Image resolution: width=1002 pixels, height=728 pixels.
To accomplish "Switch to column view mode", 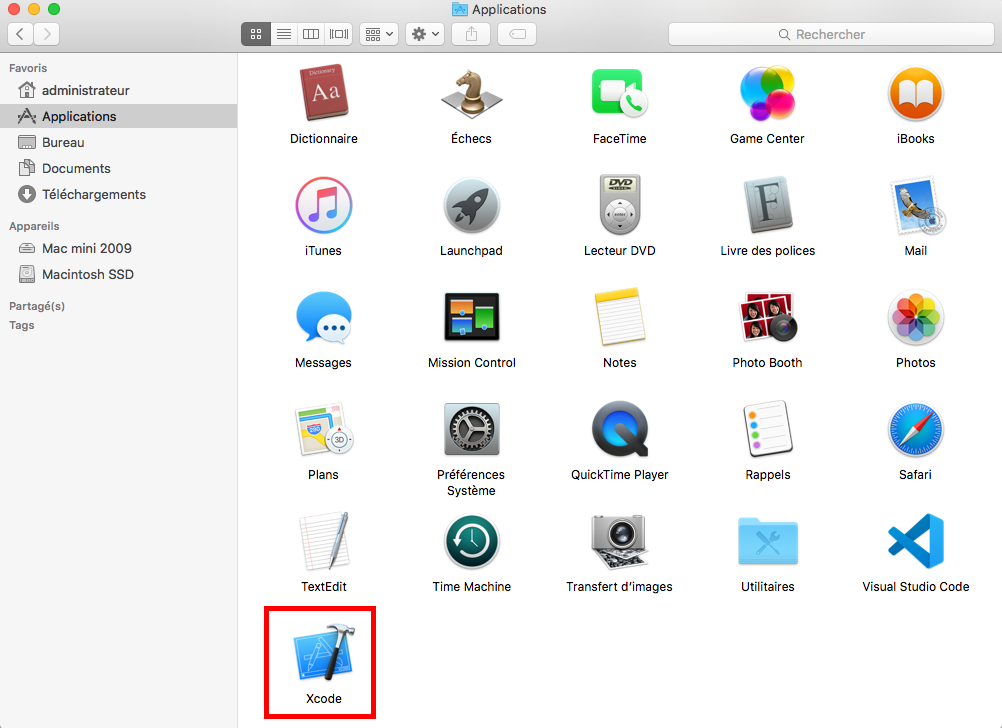I will 311,34.
